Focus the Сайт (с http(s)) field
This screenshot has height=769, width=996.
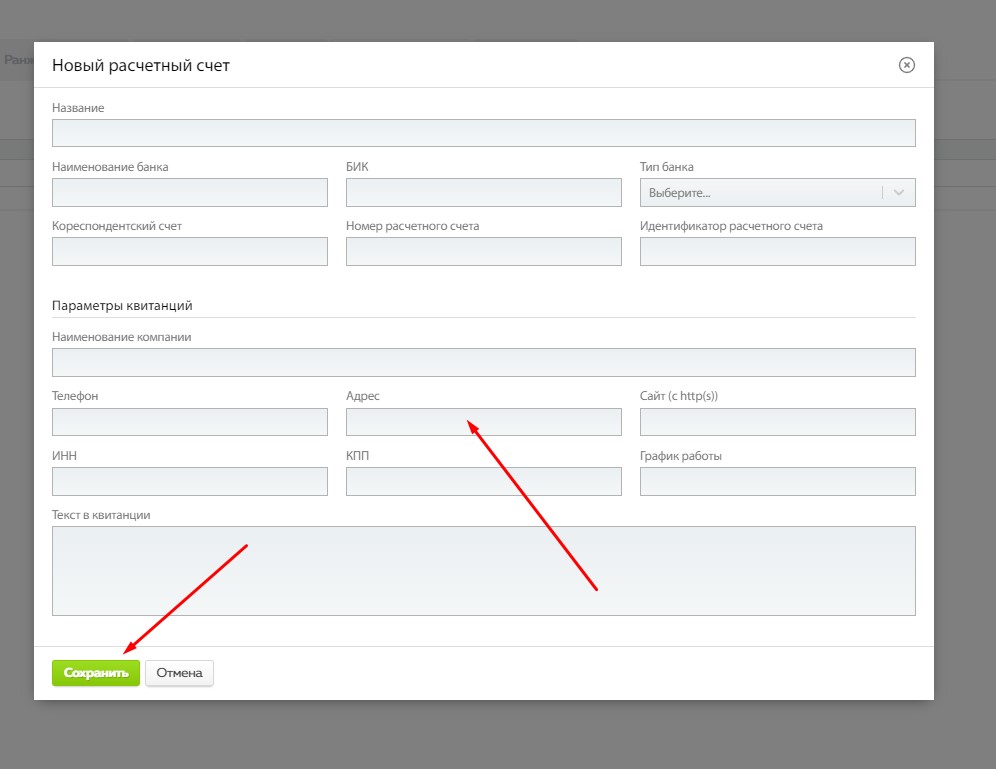(x=777, y=422)
